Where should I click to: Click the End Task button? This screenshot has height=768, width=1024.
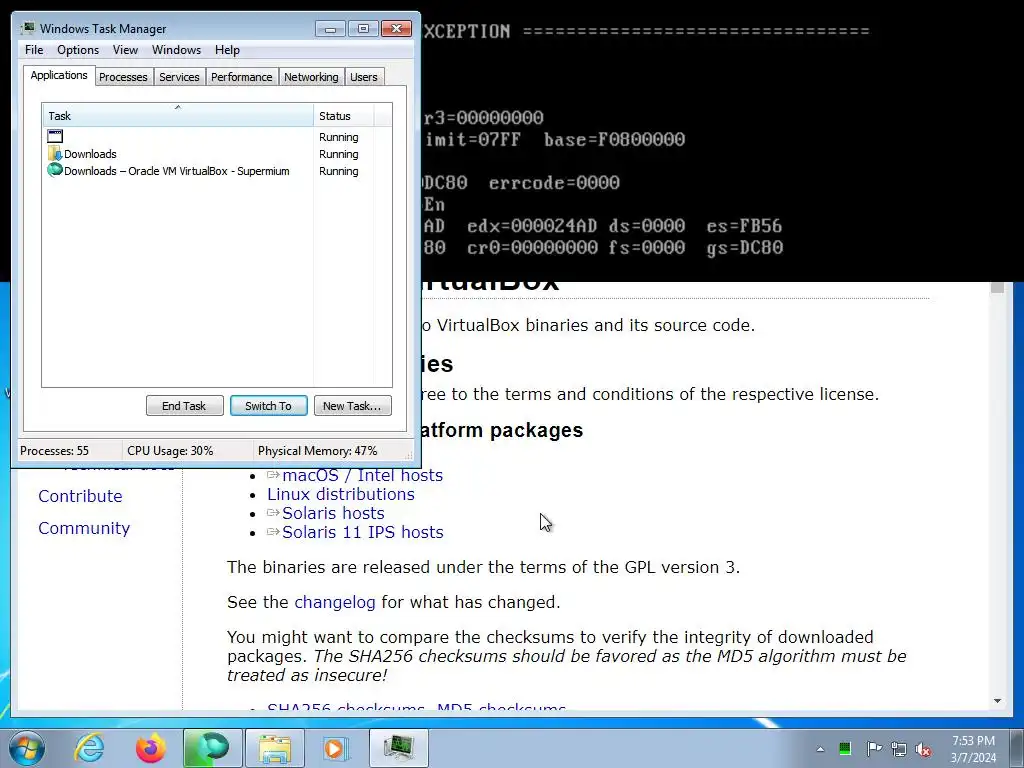(x=184, y=406)
